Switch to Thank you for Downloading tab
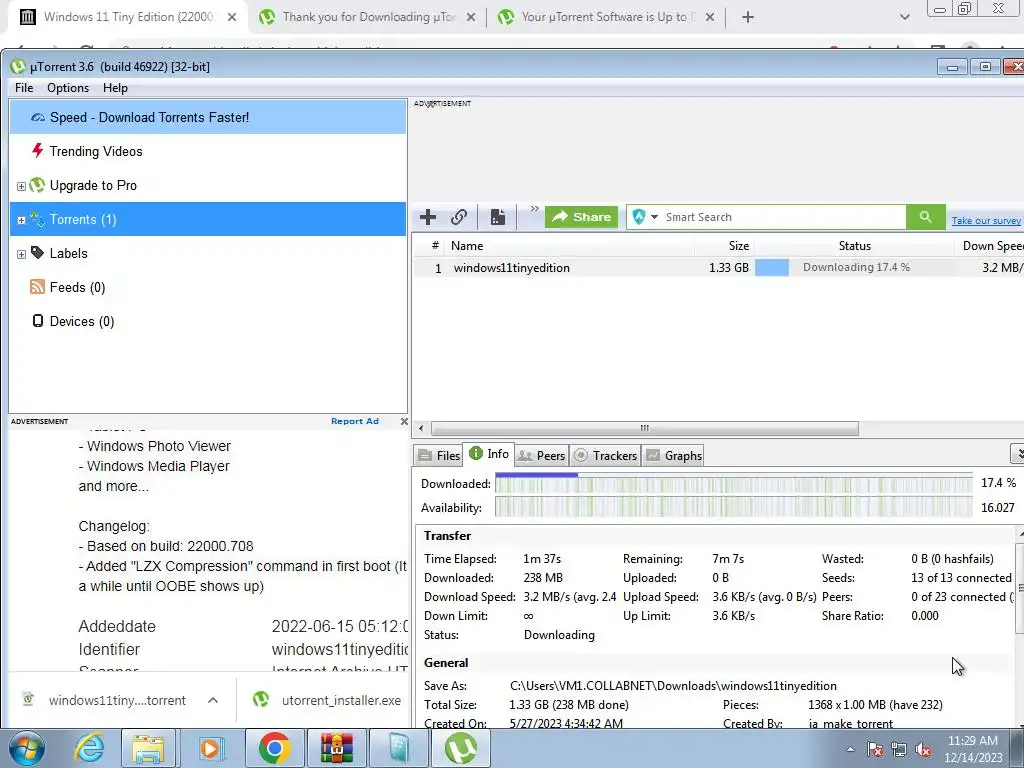The width and height of the screenshot is (1024, 768). 368,17
